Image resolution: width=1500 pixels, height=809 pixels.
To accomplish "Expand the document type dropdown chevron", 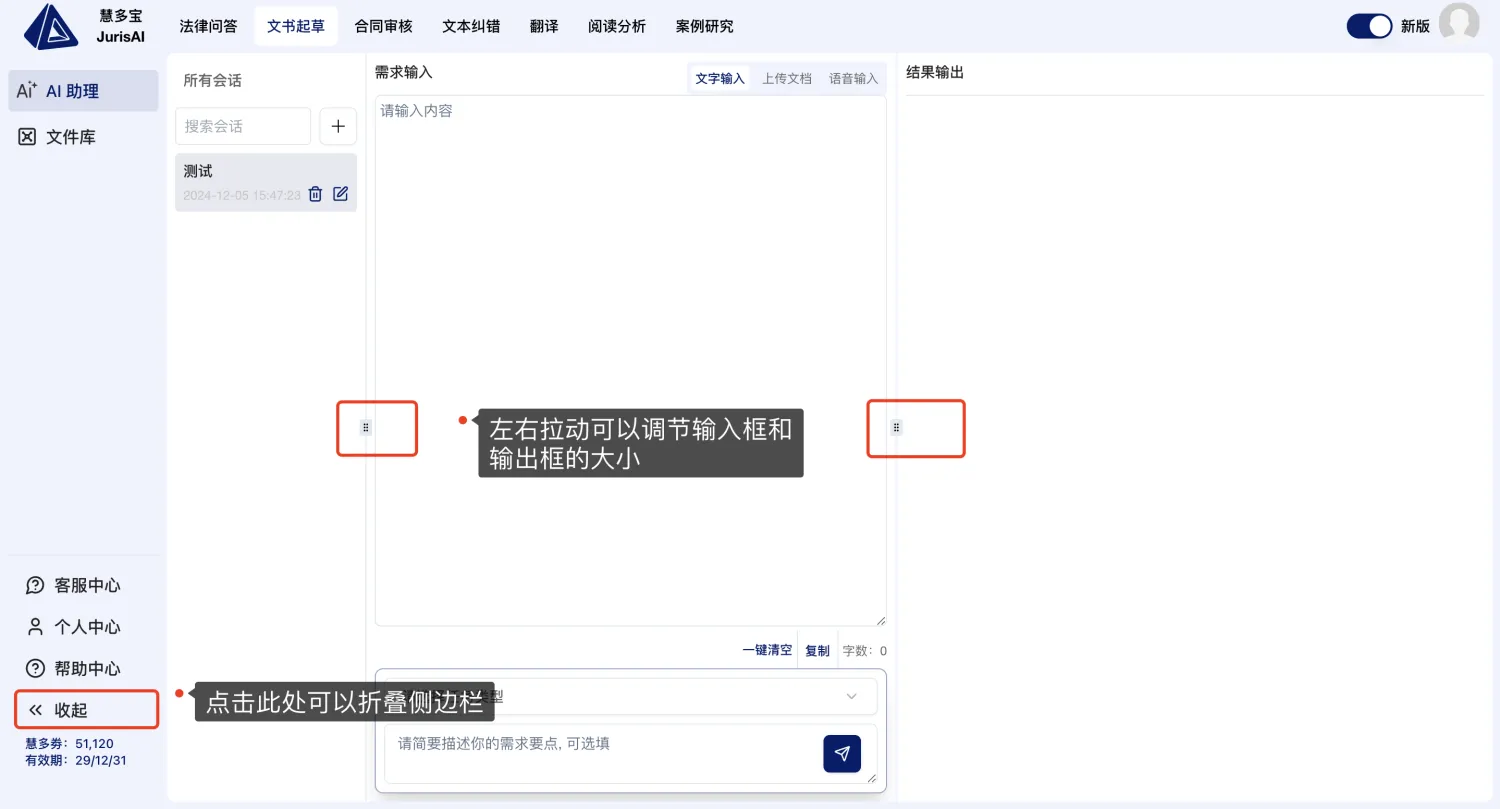I will click(852, 696).
